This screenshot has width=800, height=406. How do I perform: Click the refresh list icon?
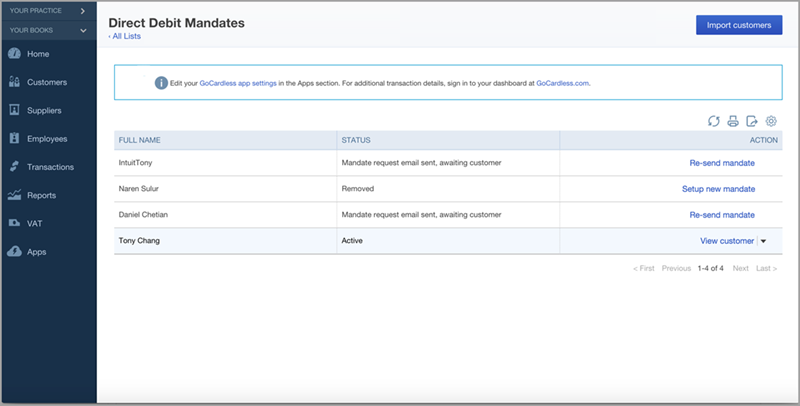(x=713, y=121)
